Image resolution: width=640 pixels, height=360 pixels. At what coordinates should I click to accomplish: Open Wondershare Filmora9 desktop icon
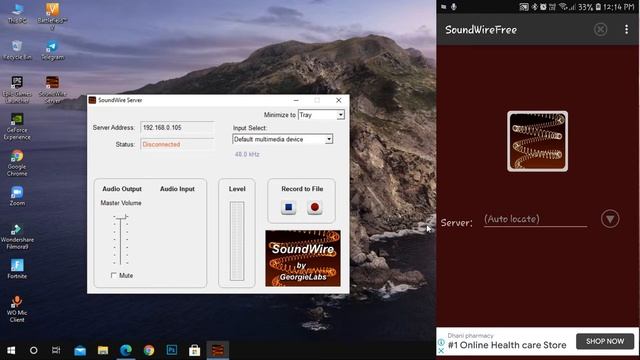(17, 236)
